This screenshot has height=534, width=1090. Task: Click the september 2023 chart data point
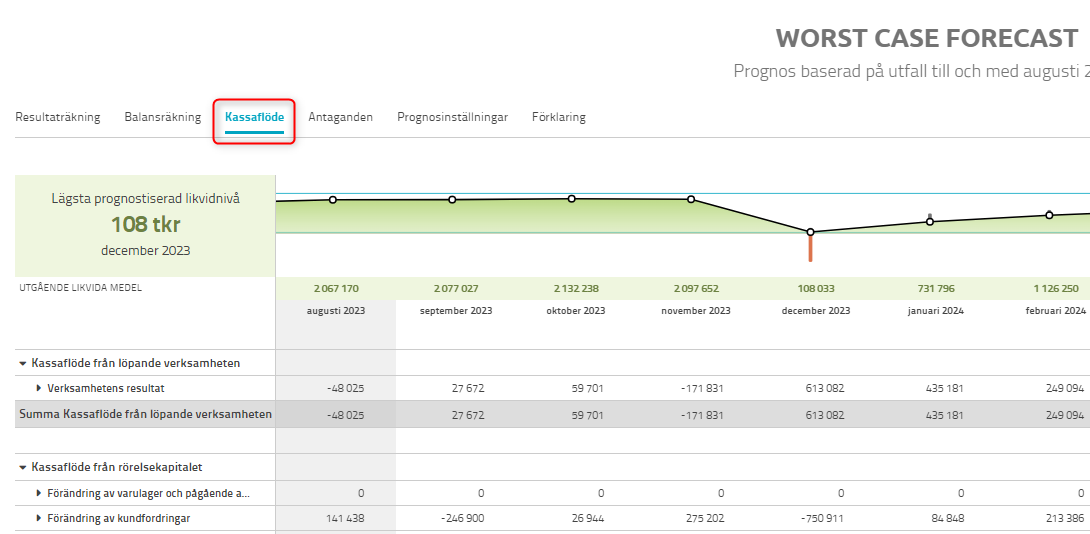(x=452, y=200)
